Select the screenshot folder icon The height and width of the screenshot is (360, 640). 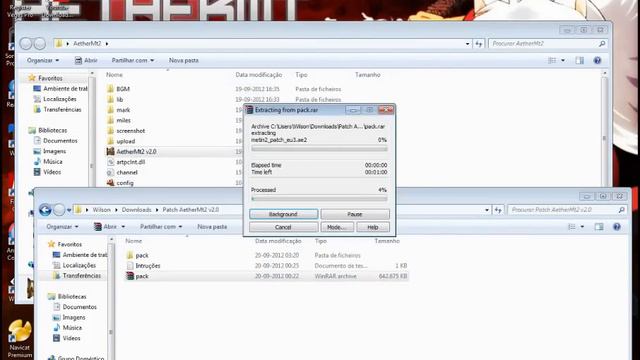point(110,131)
